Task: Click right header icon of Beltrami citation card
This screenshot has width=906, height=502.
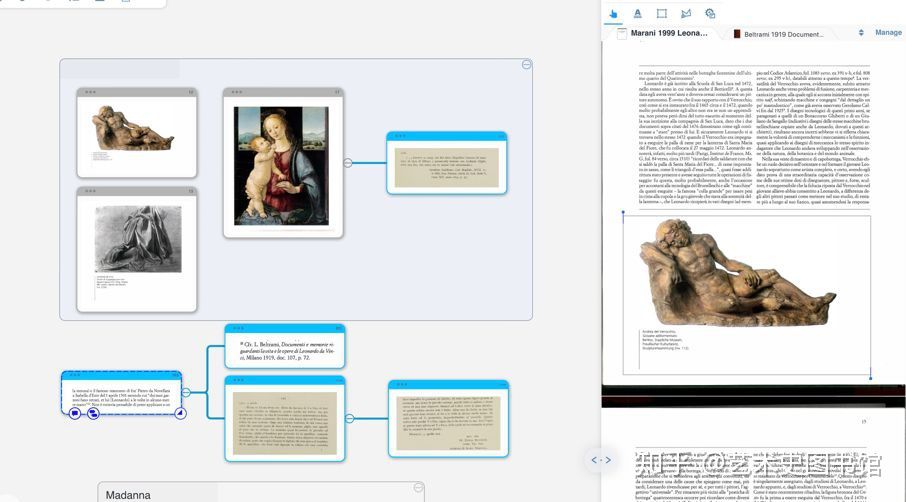Action: click(339, 328)
